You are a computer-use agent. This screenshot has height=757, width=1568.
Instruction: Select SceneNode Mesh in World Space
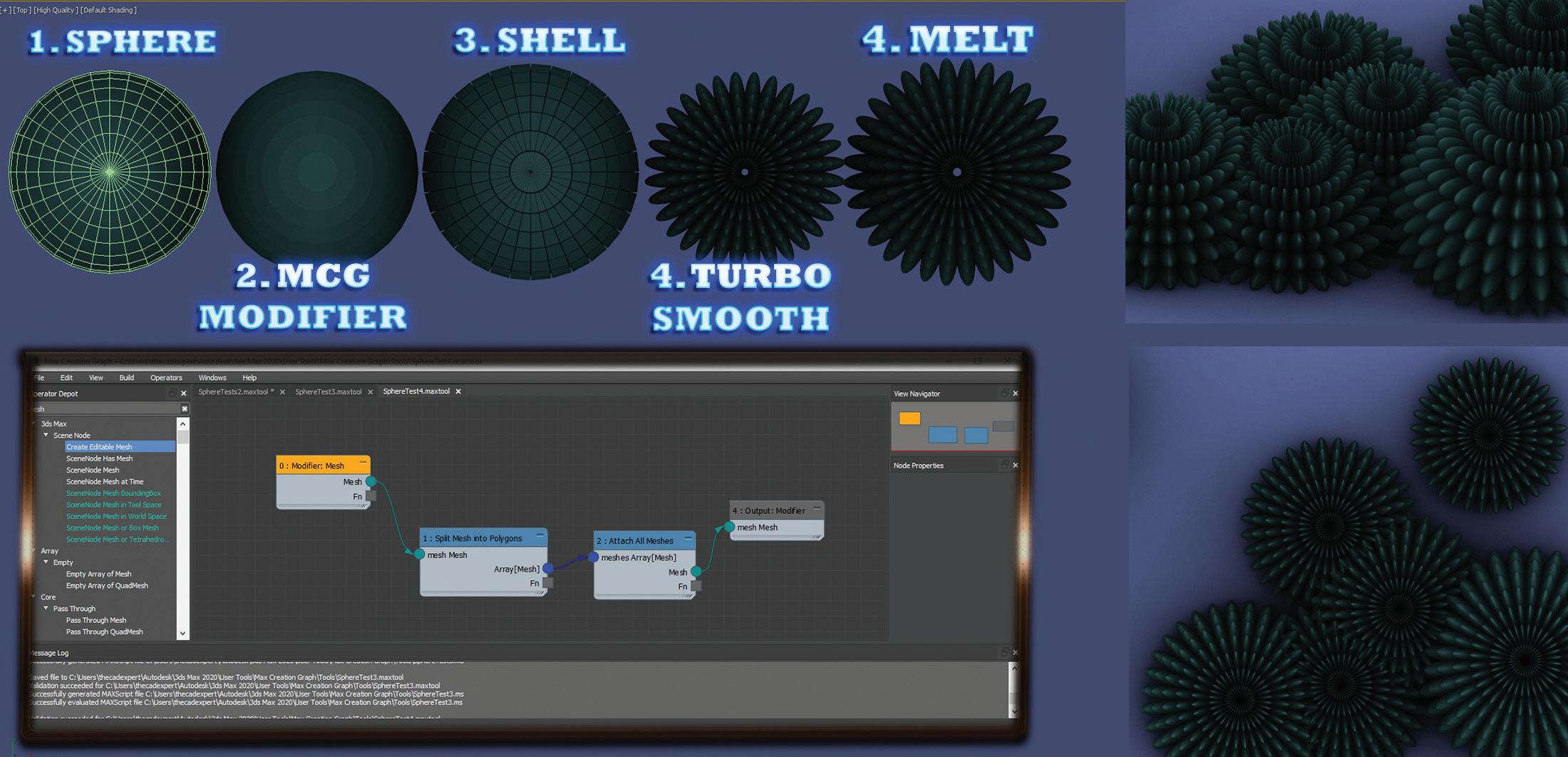[x=116, y=516]
